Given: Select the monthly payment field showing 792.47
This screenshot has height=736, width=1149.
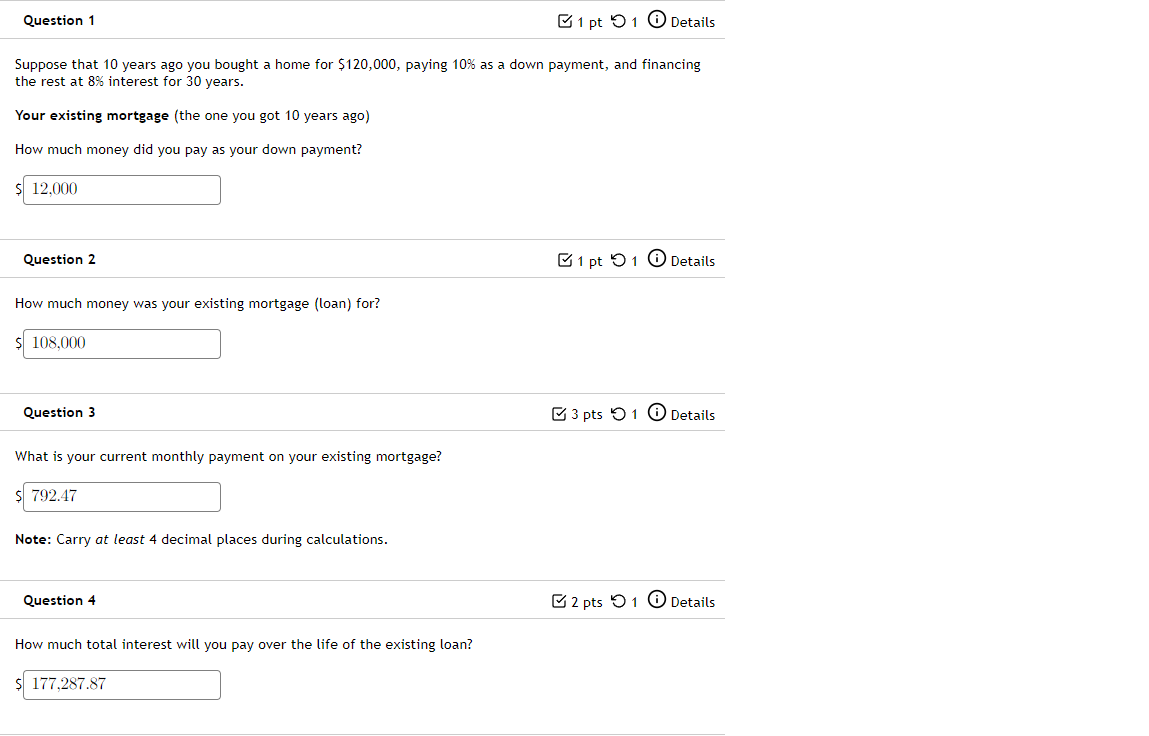Looking at the screenshot, I should point(121,496).
